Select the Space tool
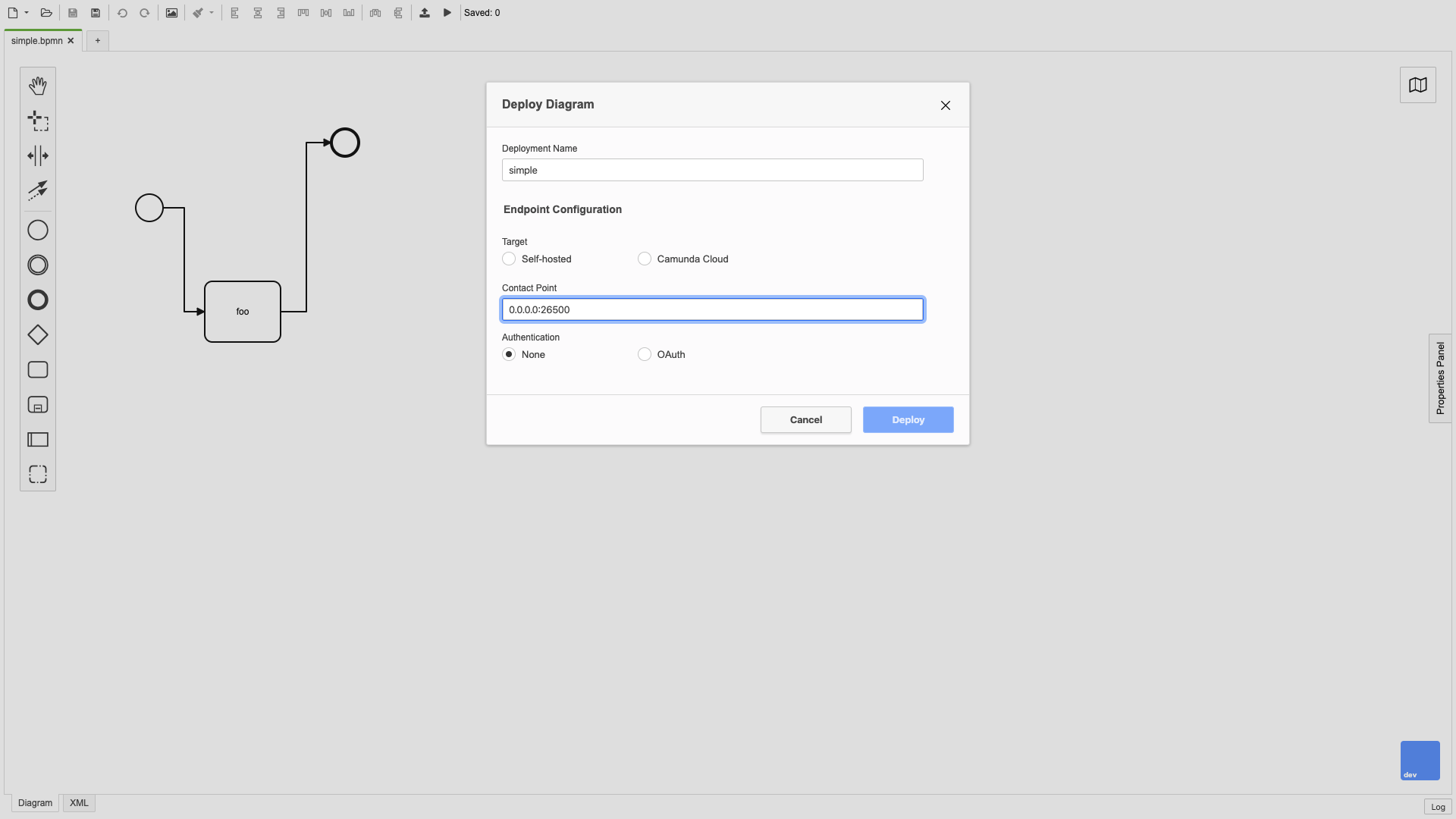This screenshot has width=1456, height=819. tap(38, 155)
